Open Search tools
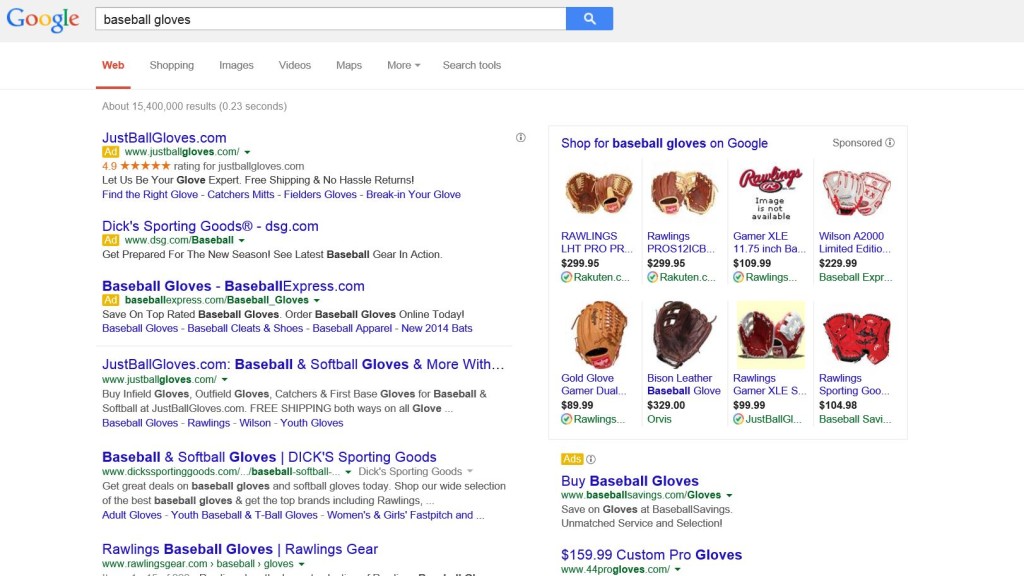Screen dimensions: 1024x576 [x=472, y=65]
